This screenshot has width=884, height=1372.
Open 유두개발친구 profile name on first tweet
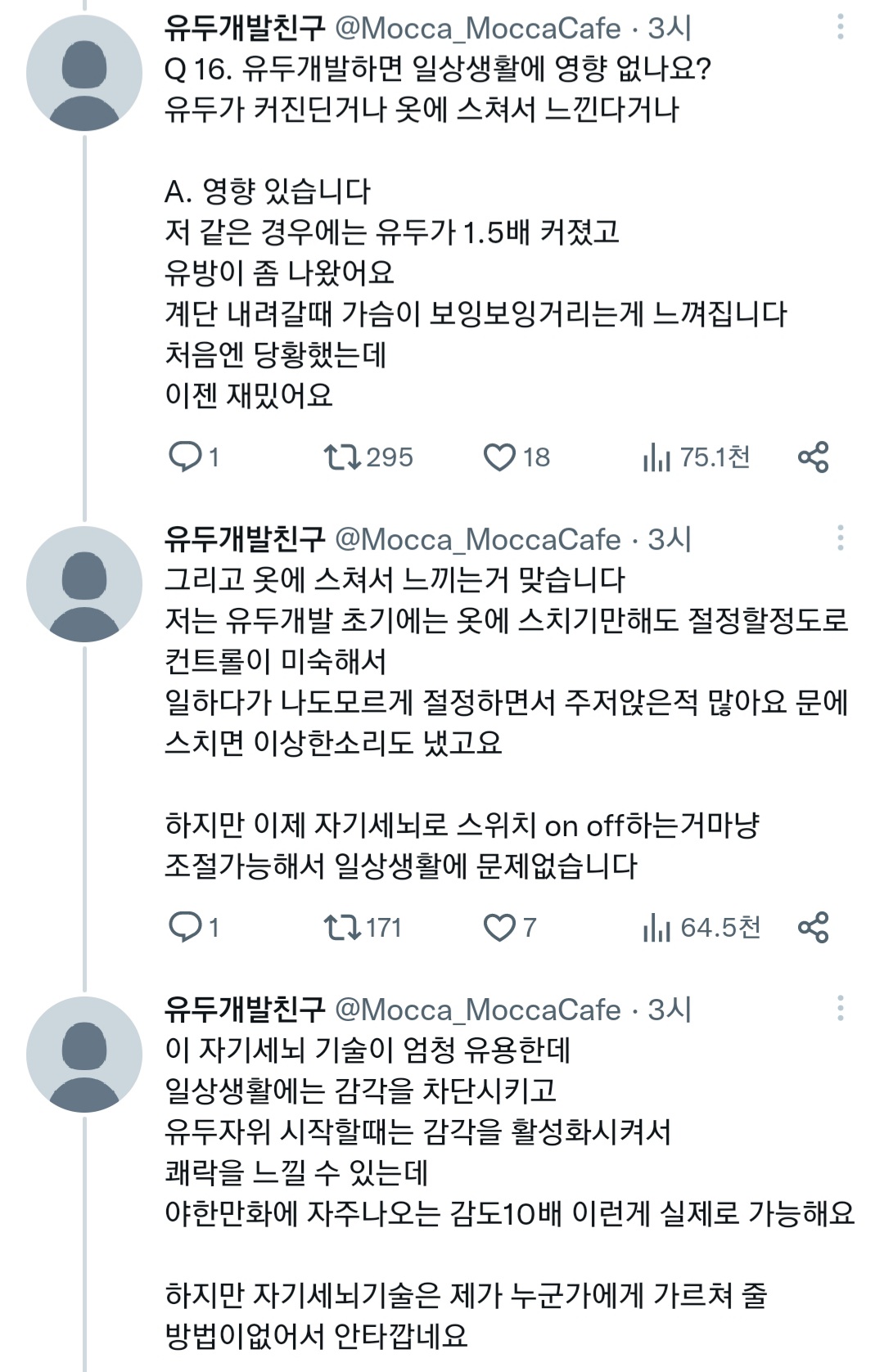[x=245, y=28]
